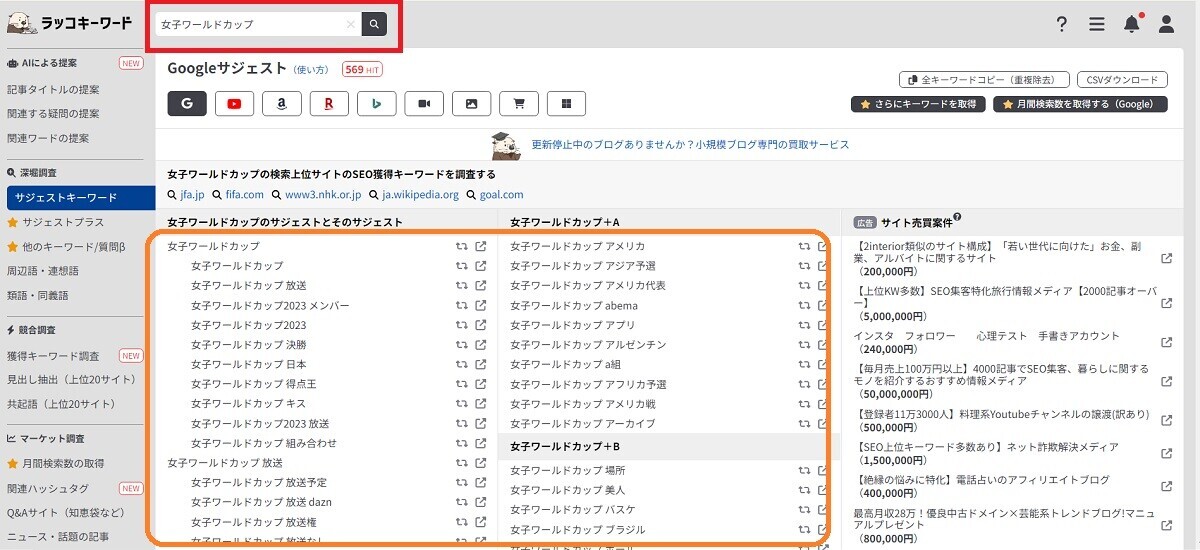This screenshot has width=1200, height=550.
Task: Open ニュース・話題の記事 in sidebar
Action: [x=57, y=537]
